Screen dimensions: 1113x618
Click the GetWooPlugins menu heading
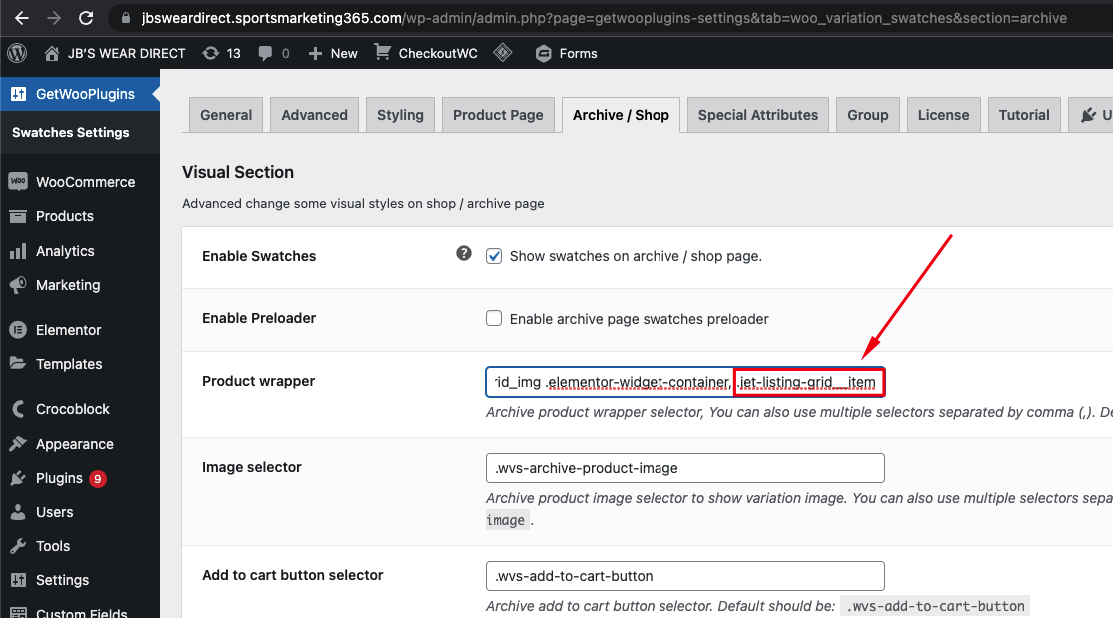coord(85,94)
